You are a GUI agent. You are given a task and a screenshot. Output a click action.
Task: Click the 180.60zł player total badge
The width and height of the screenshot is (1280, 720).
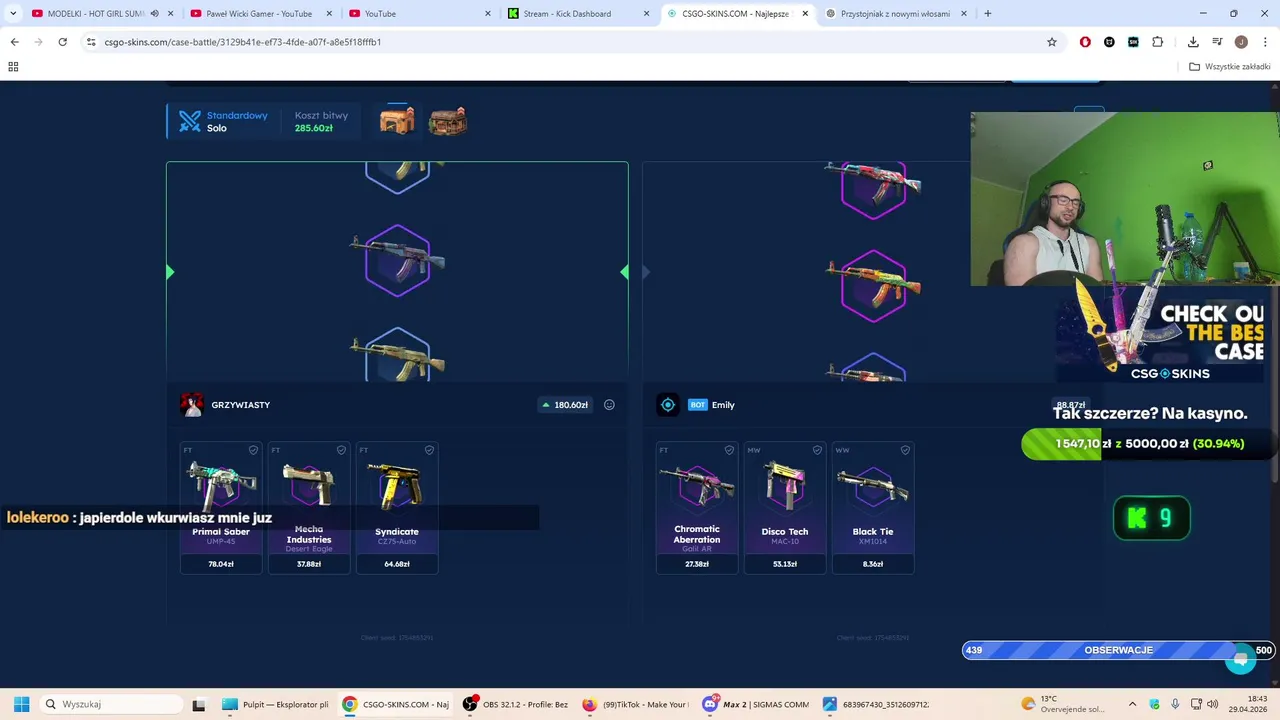(564, 405)
